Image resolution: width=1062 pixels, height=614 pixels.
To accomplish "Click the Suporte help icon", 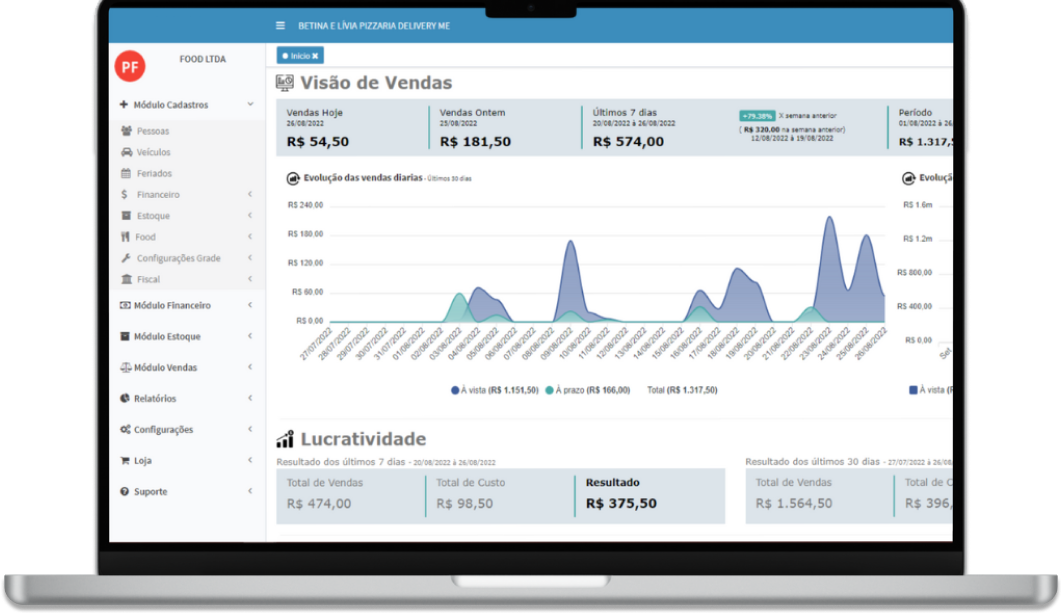I will coord(125,492).
